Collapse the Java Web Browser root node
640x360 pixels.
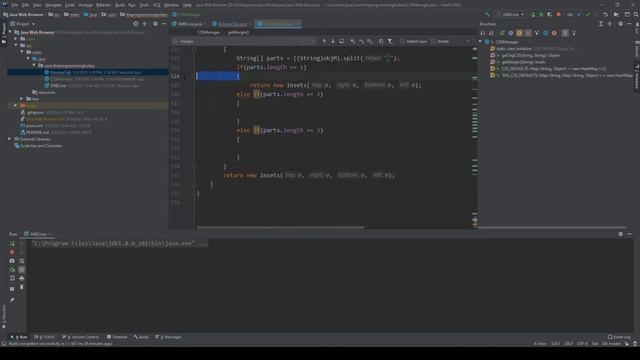point(11,32)
